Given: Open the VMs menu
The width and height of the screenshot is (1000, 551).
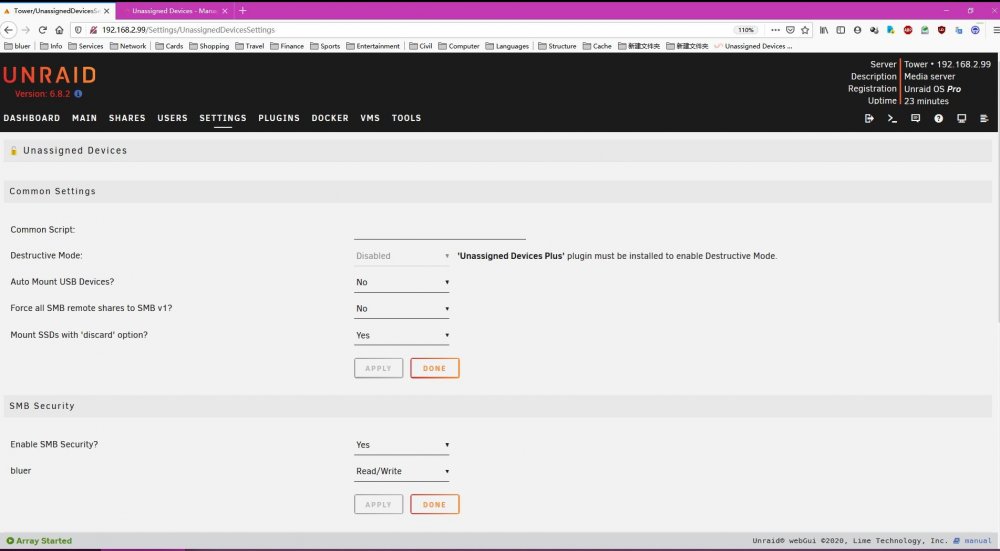Looking at the screenshot, I should coord(370,118).
